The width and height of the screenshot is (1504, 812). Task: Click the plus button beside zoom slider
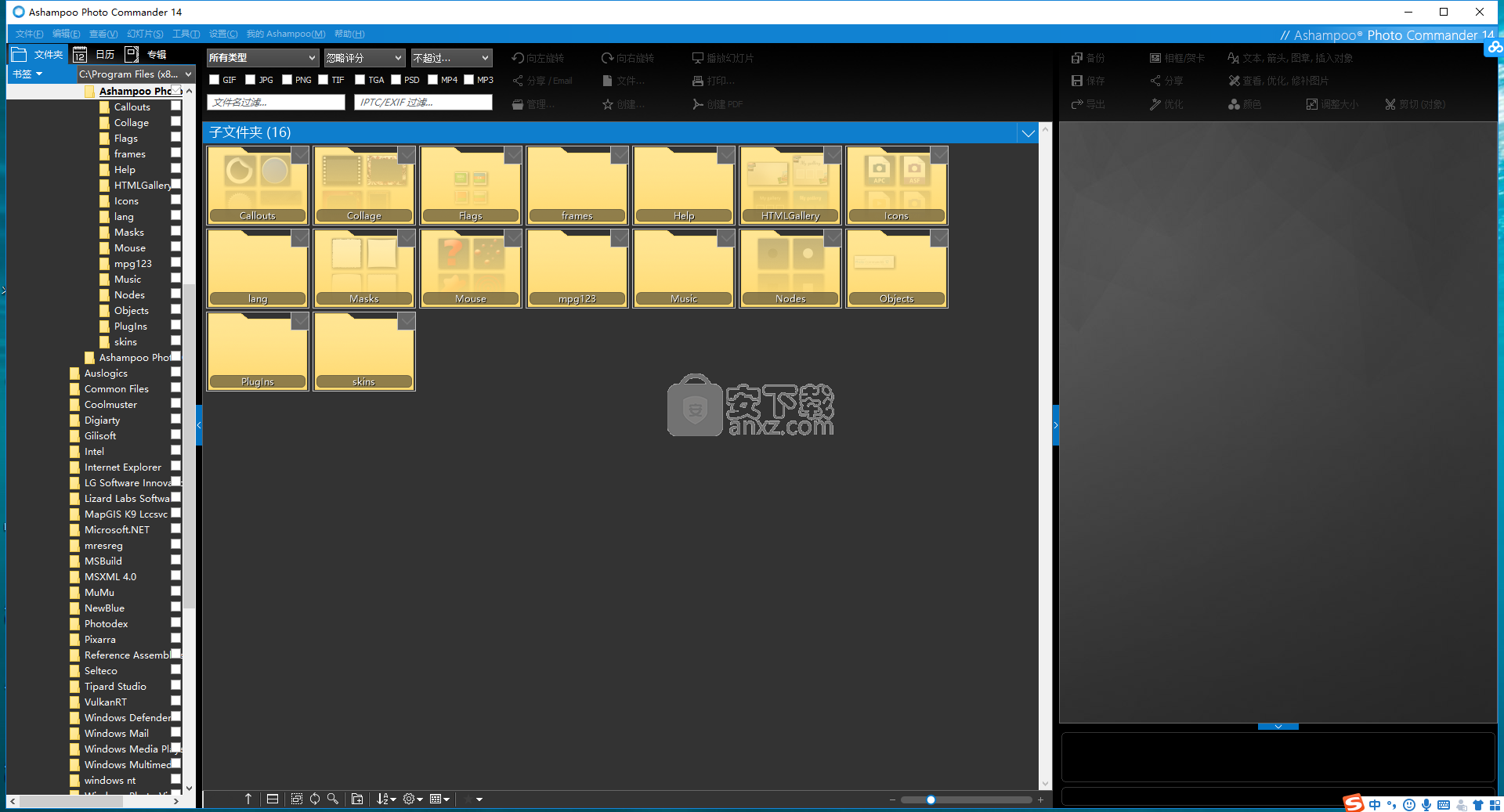[1040, 799]
